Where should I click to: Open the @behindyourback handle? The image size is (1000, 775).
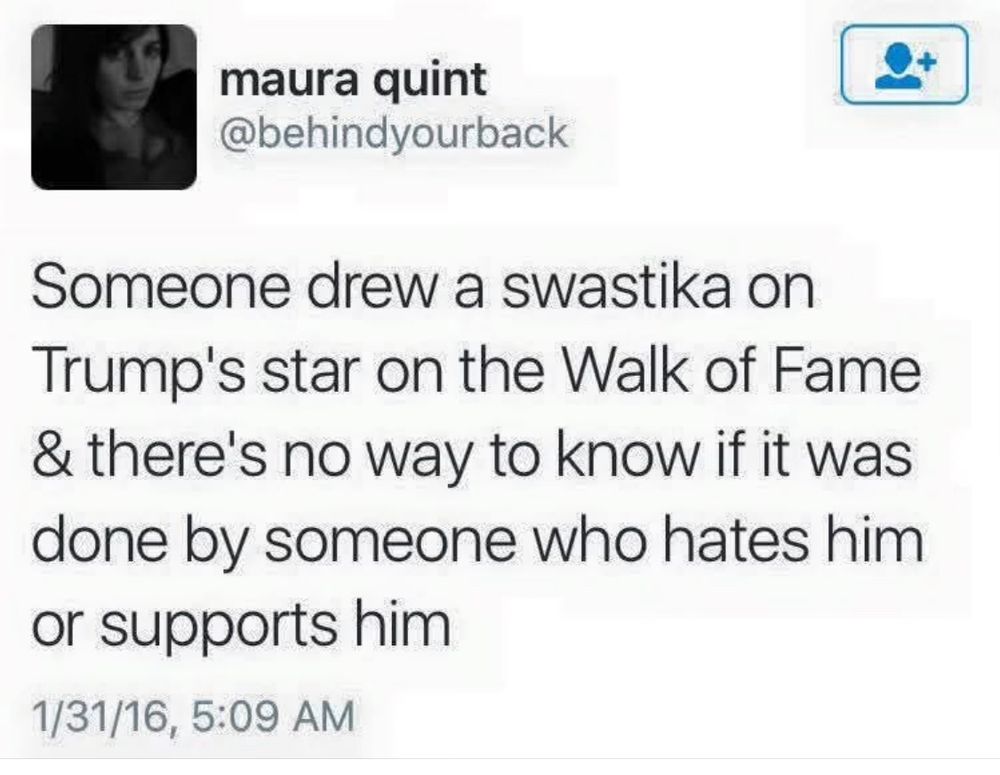click(x=393, y=132)
